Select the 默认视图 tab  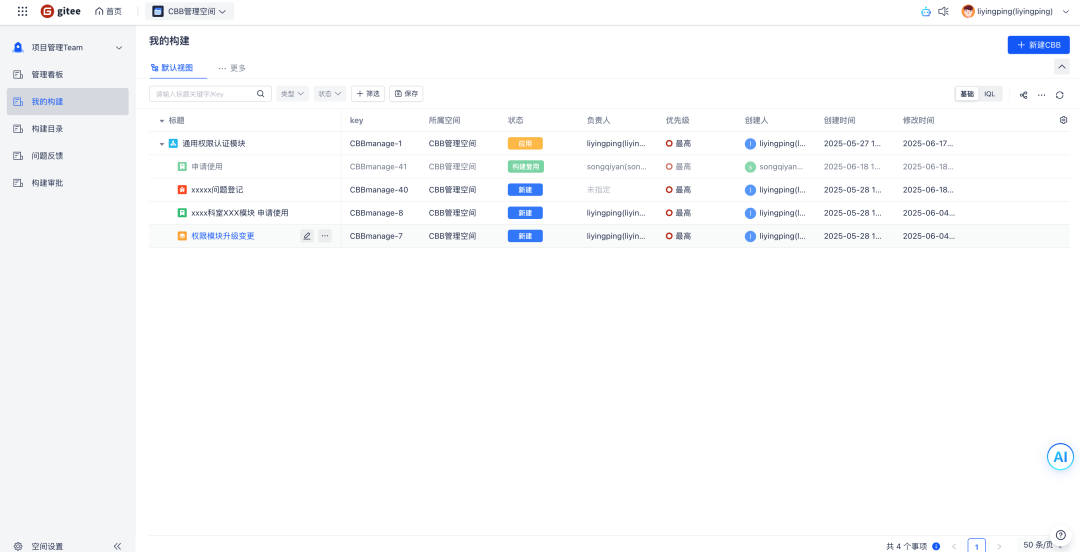(177, 68)
